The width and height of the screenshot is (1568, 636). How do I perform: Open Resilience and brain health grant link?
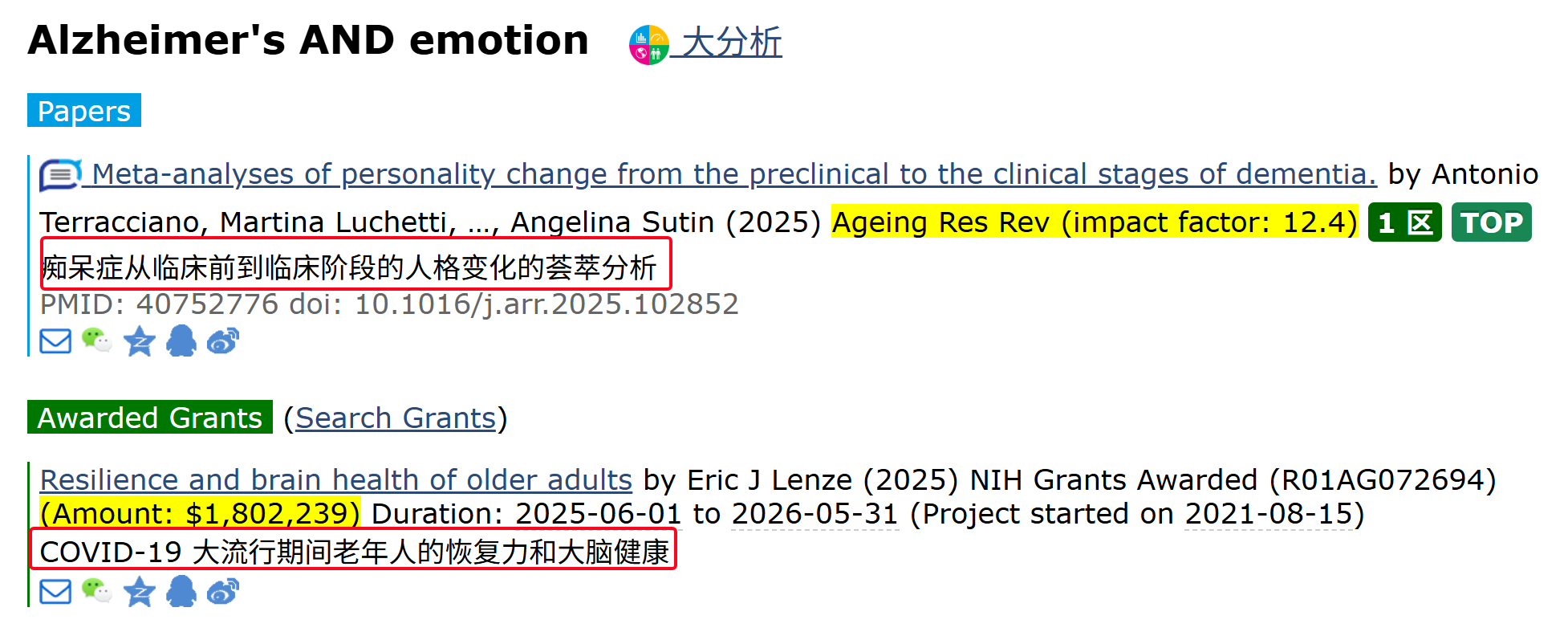[336, 480]
